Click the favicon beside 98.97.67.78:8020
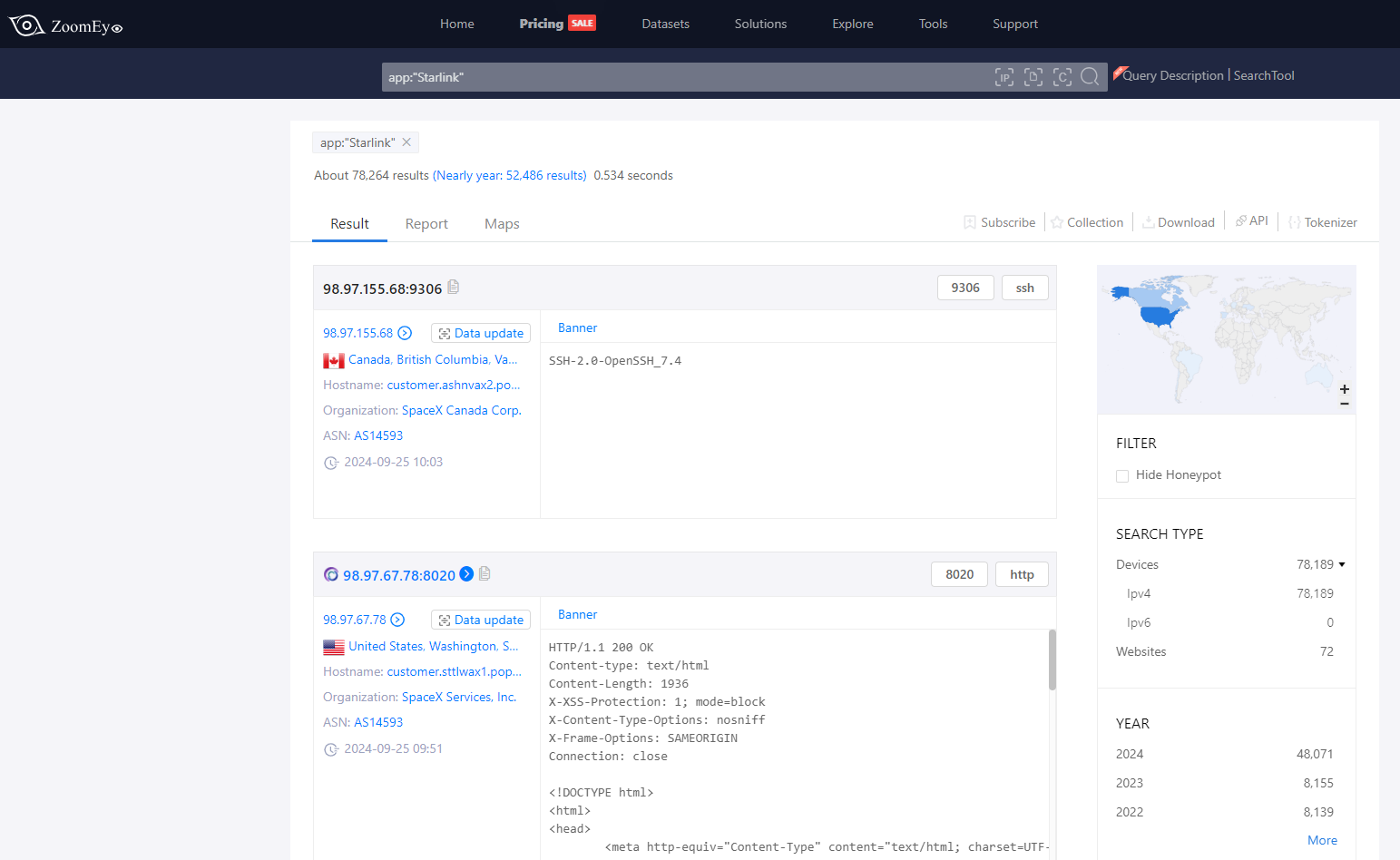This screenshot has height=860, width=1400. click(331, 574)
